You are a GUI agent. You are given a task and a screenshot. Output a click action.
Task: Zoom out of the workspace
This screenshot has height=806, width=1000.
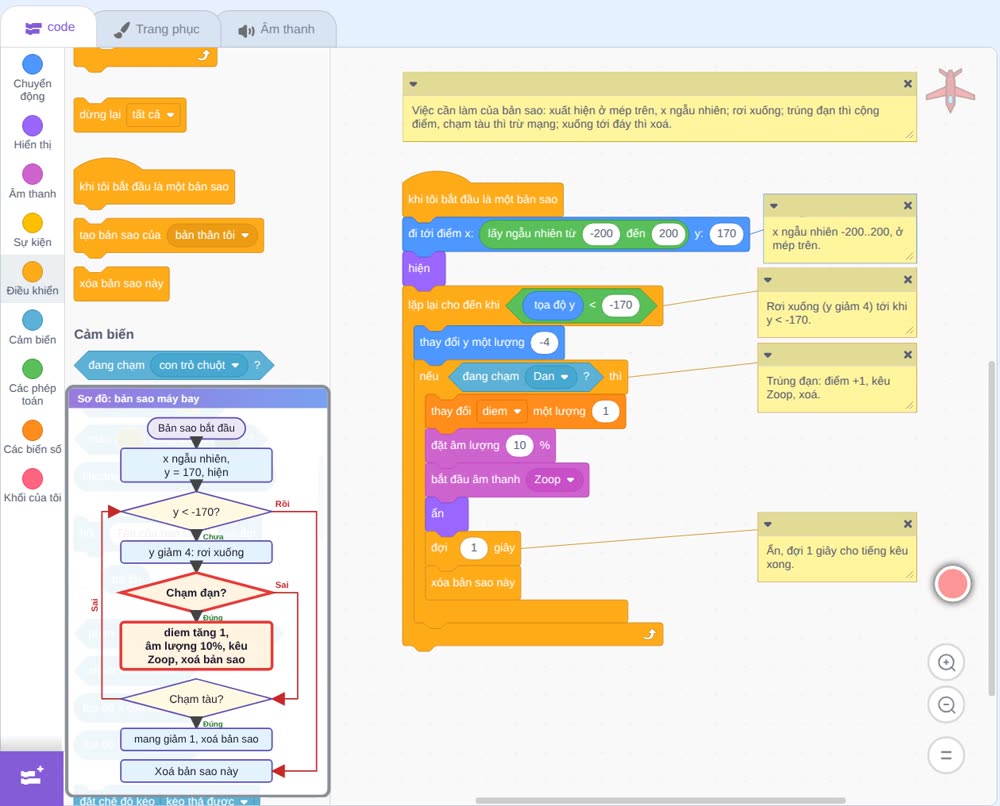[946, 705]
